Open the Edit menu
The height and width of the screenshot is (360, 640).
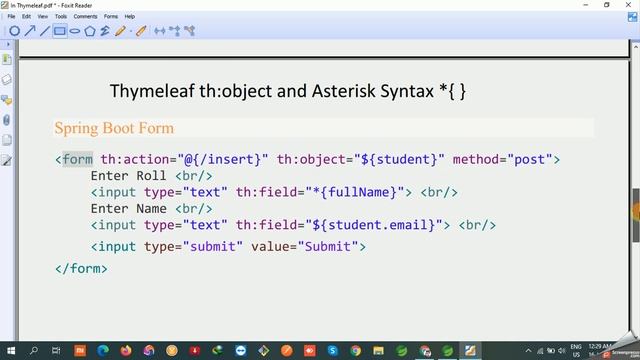26,17
